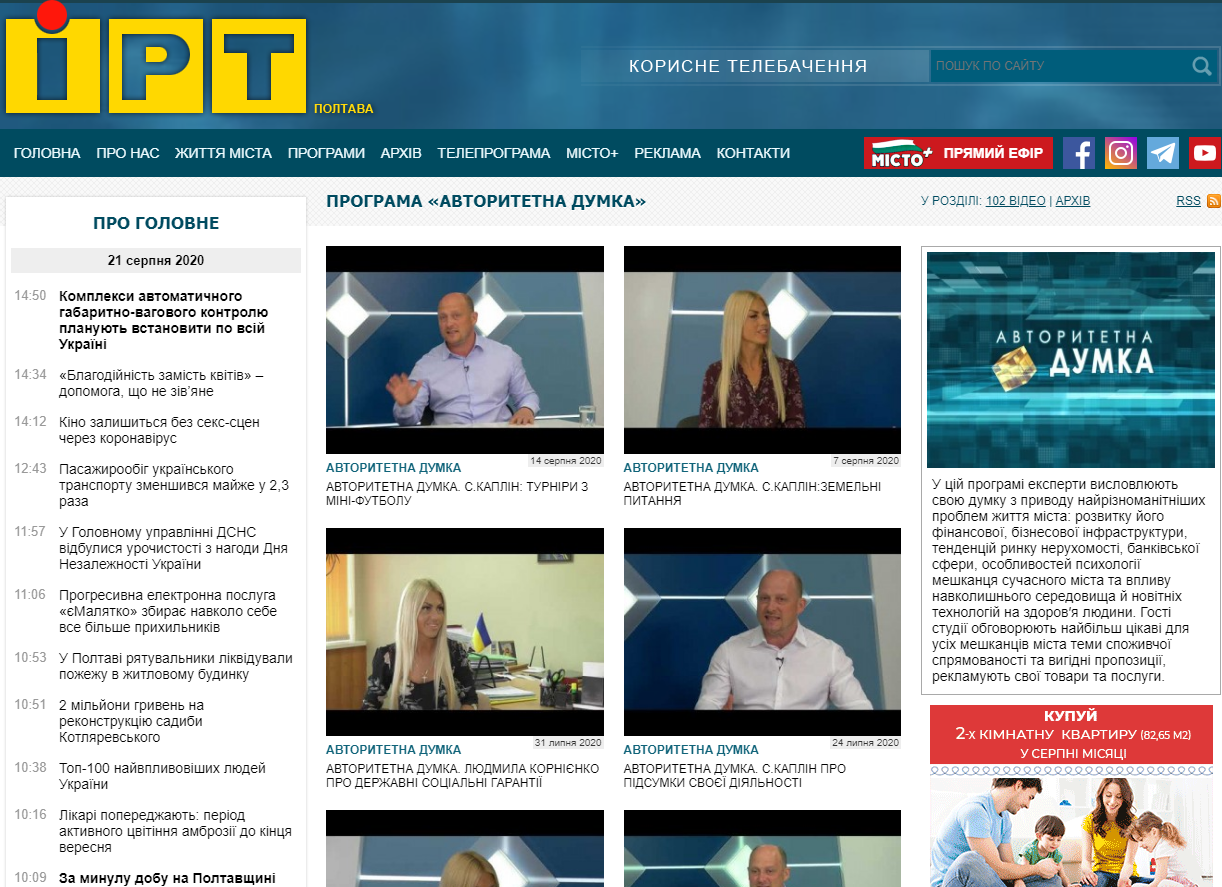Click title С.КАПЛІН ПРО ПІДСУМКИ СВОЄЇ ДІЯЛЬНОСТІ
The image size is (1222, 887).
pos(734,775)
